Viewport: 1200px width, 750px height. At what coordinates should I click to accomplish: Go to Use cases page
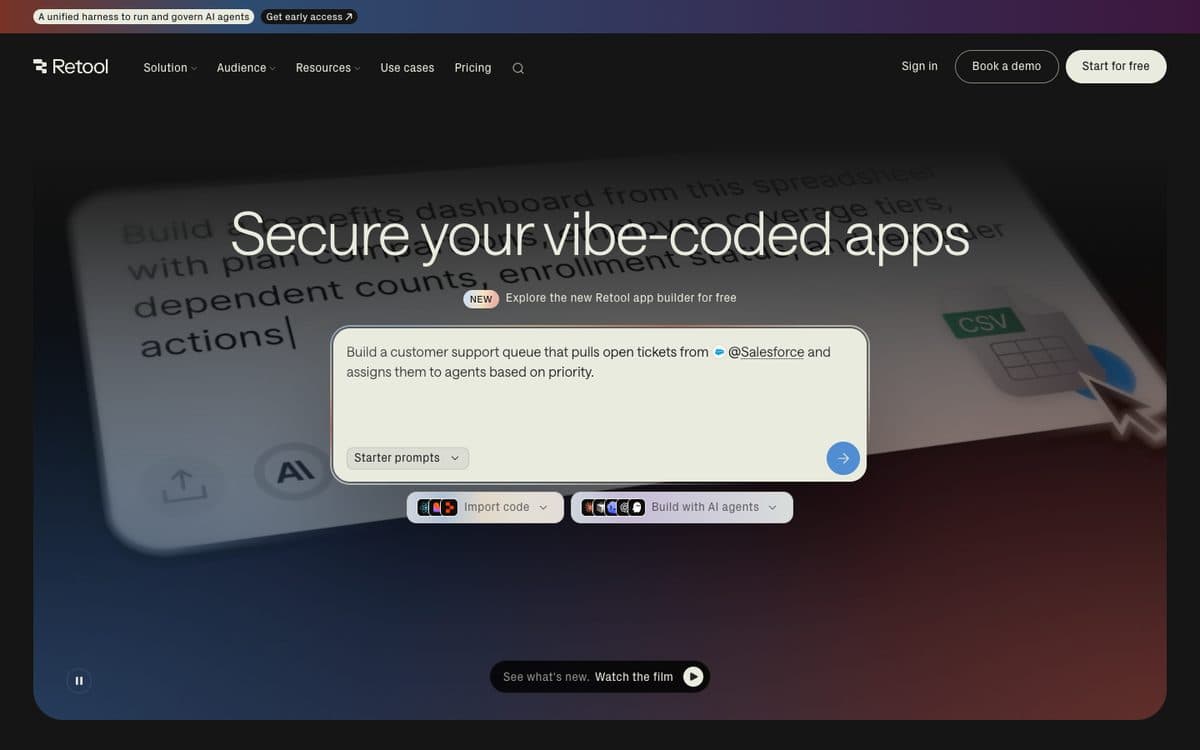coord(407,68)
